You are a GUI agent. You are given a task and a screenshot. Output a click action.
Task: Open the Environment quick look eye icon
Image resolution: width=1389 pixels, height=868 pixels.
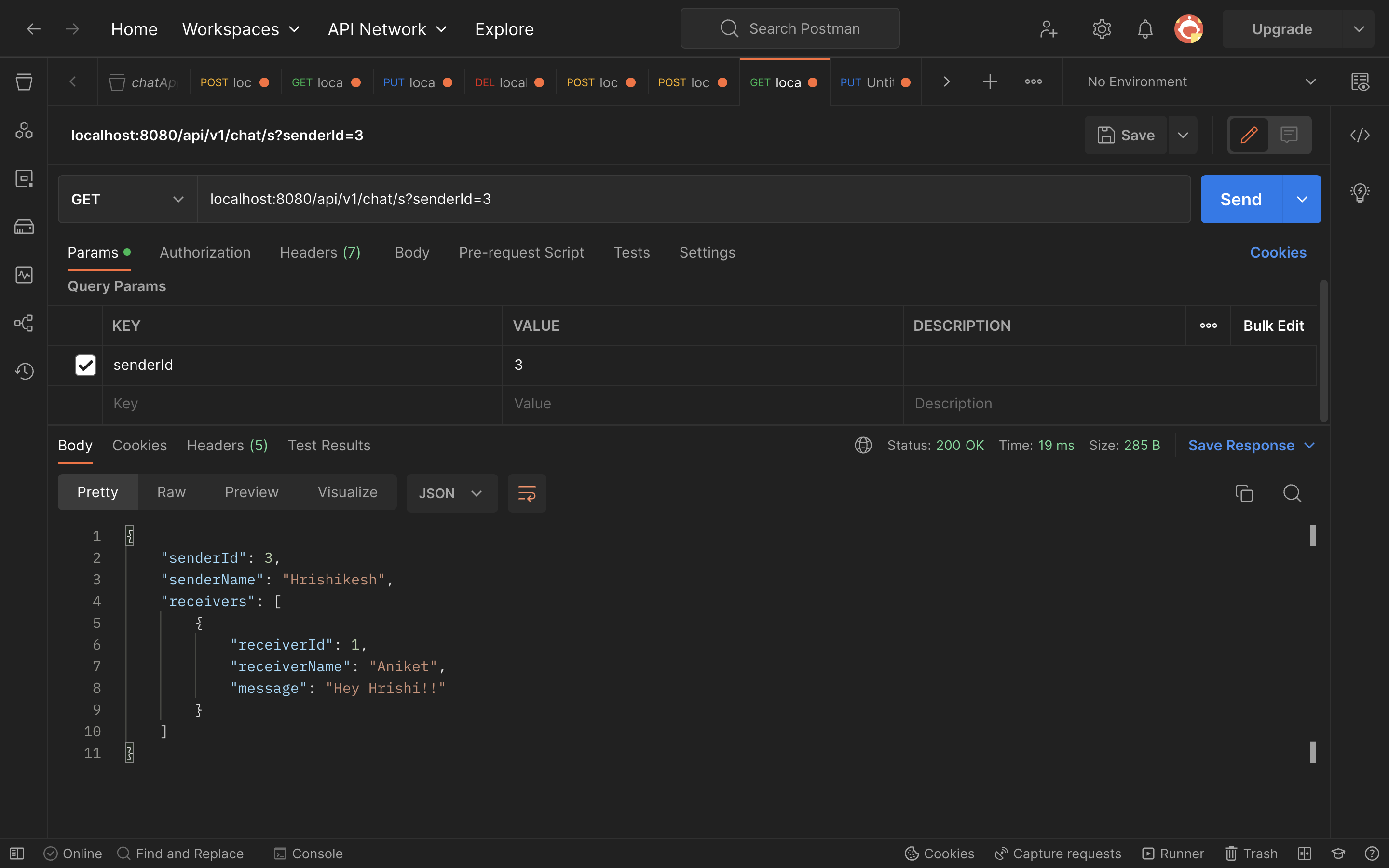(x=1361, y=81)
